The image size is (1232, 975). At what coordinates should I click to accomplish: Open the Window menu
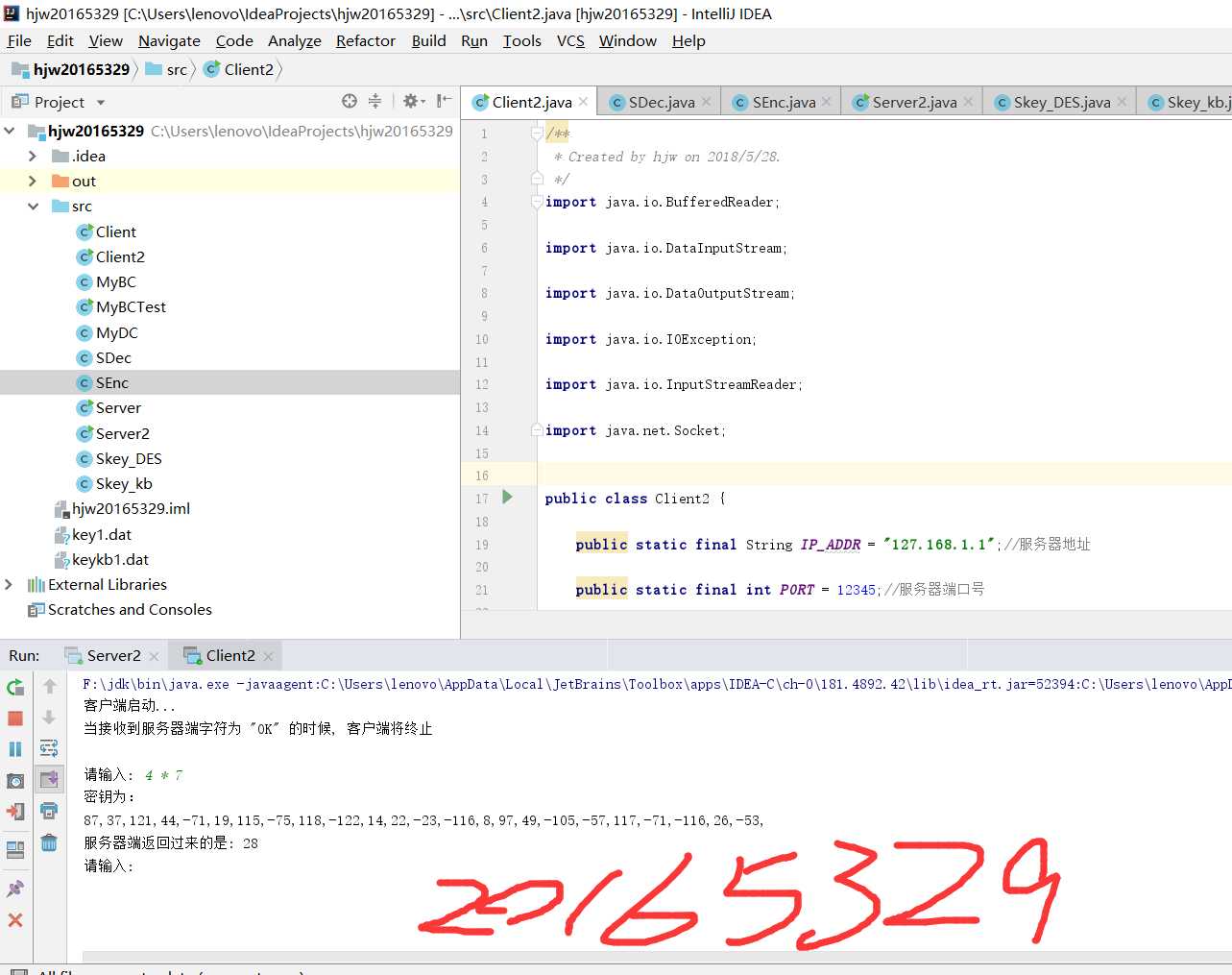tap(628, 40)
